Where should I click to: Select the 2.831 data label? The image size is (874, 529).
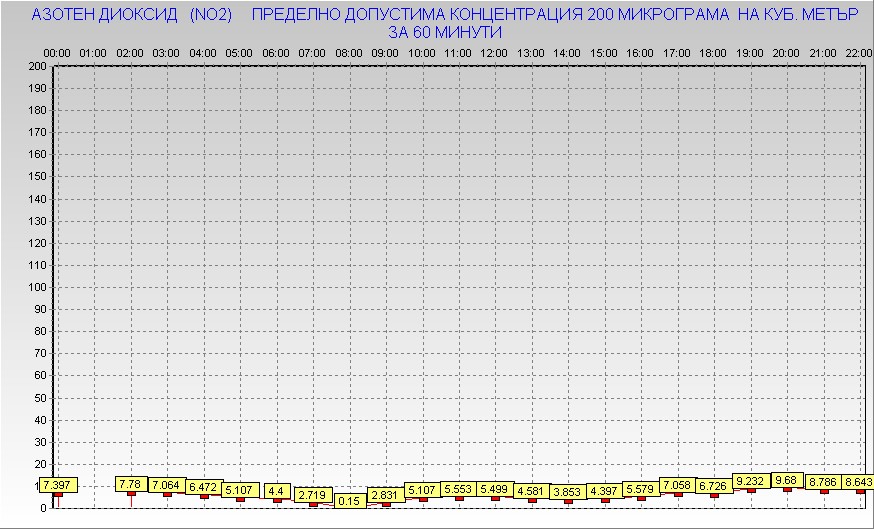[x=385, y=495]
